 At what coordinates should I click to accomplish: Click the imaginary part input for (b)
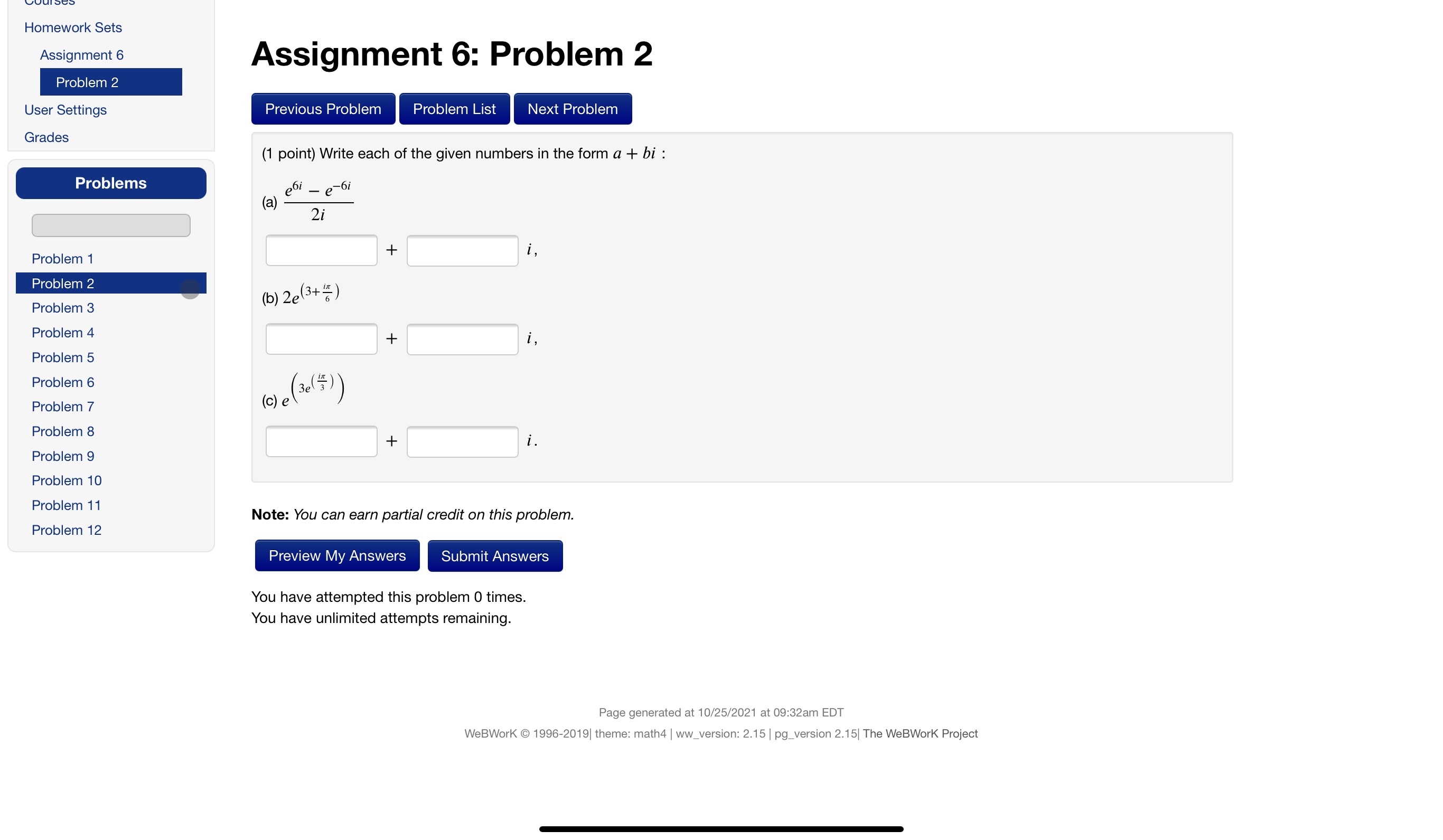[x=464, y=339]
